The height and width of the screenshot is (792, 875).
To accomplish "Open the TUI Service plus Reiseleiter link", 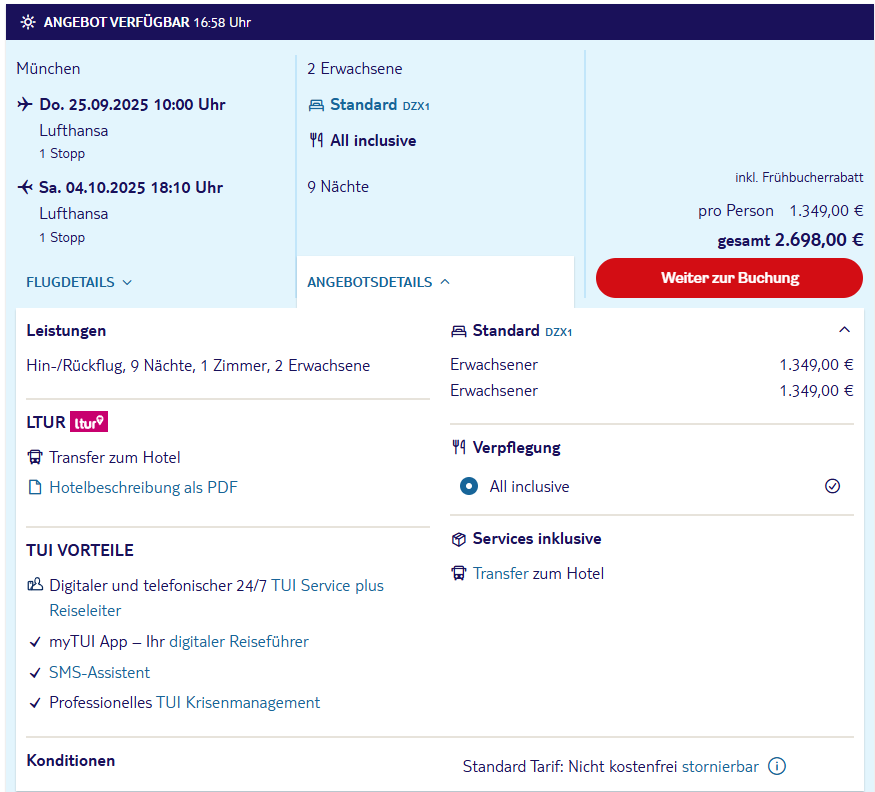I will (x=216, y=598).
